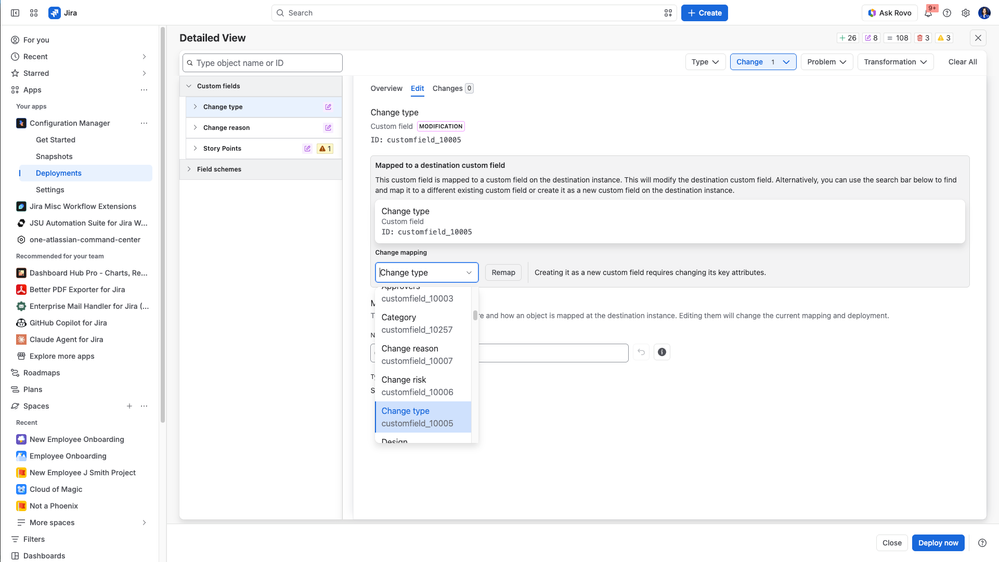Select Change risk option in dropdown list
Viewport: 999px width, 562px height.
(423, 385)
